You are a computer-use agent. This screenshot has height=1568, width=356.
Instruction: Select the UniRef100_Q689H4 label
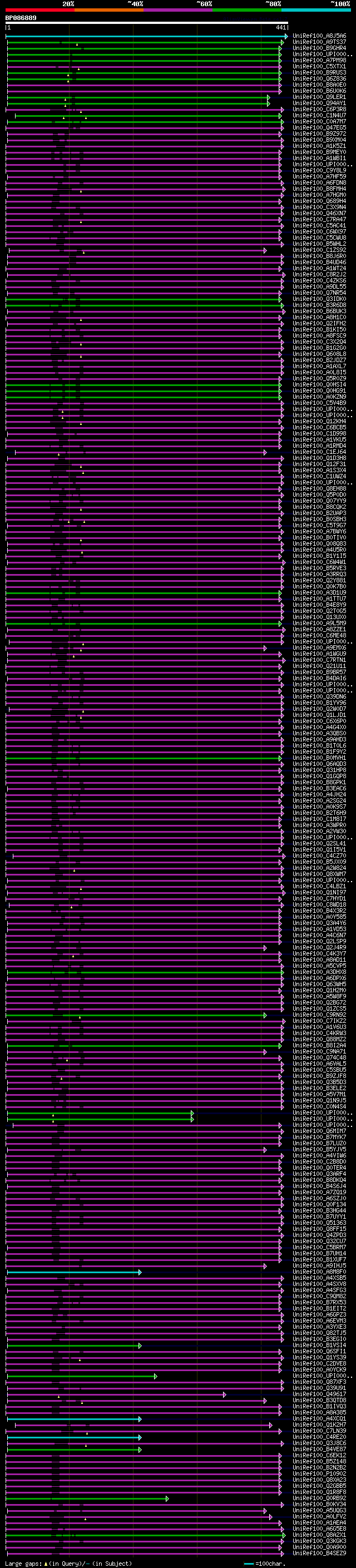pos(319,201)
